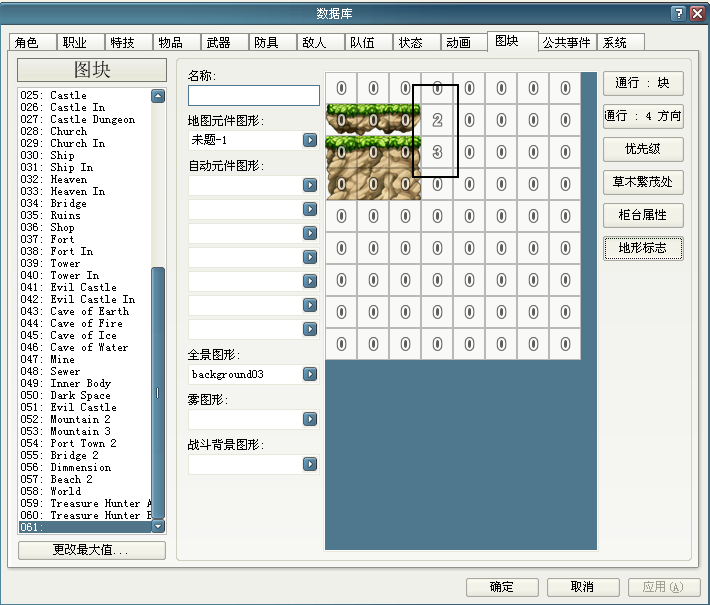This screenshot has width=710, height=605.
Task: Select the 队伍 tab
Action: click(369, 43)
